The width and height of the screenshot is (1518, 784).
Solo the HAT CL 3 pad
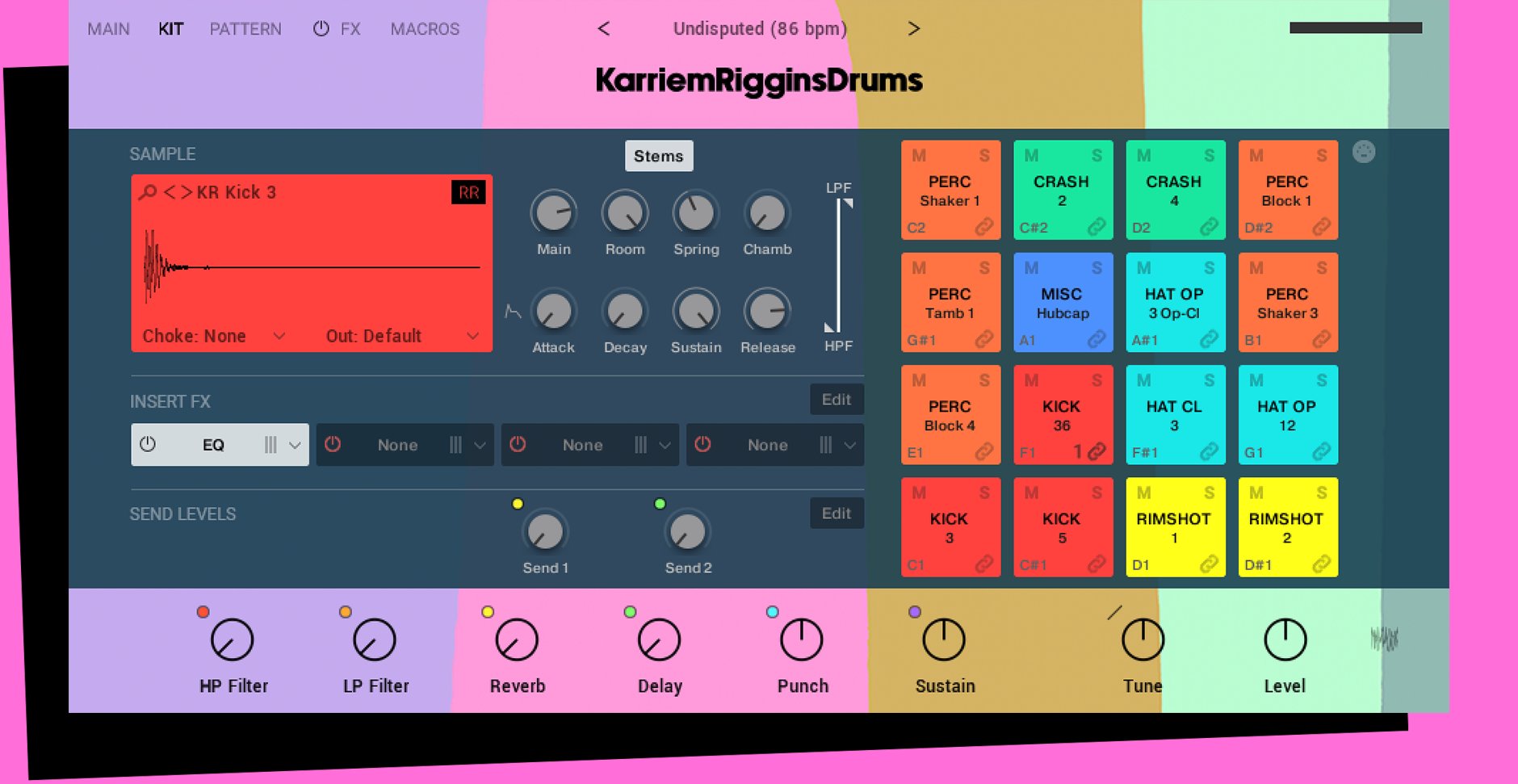1209,380
